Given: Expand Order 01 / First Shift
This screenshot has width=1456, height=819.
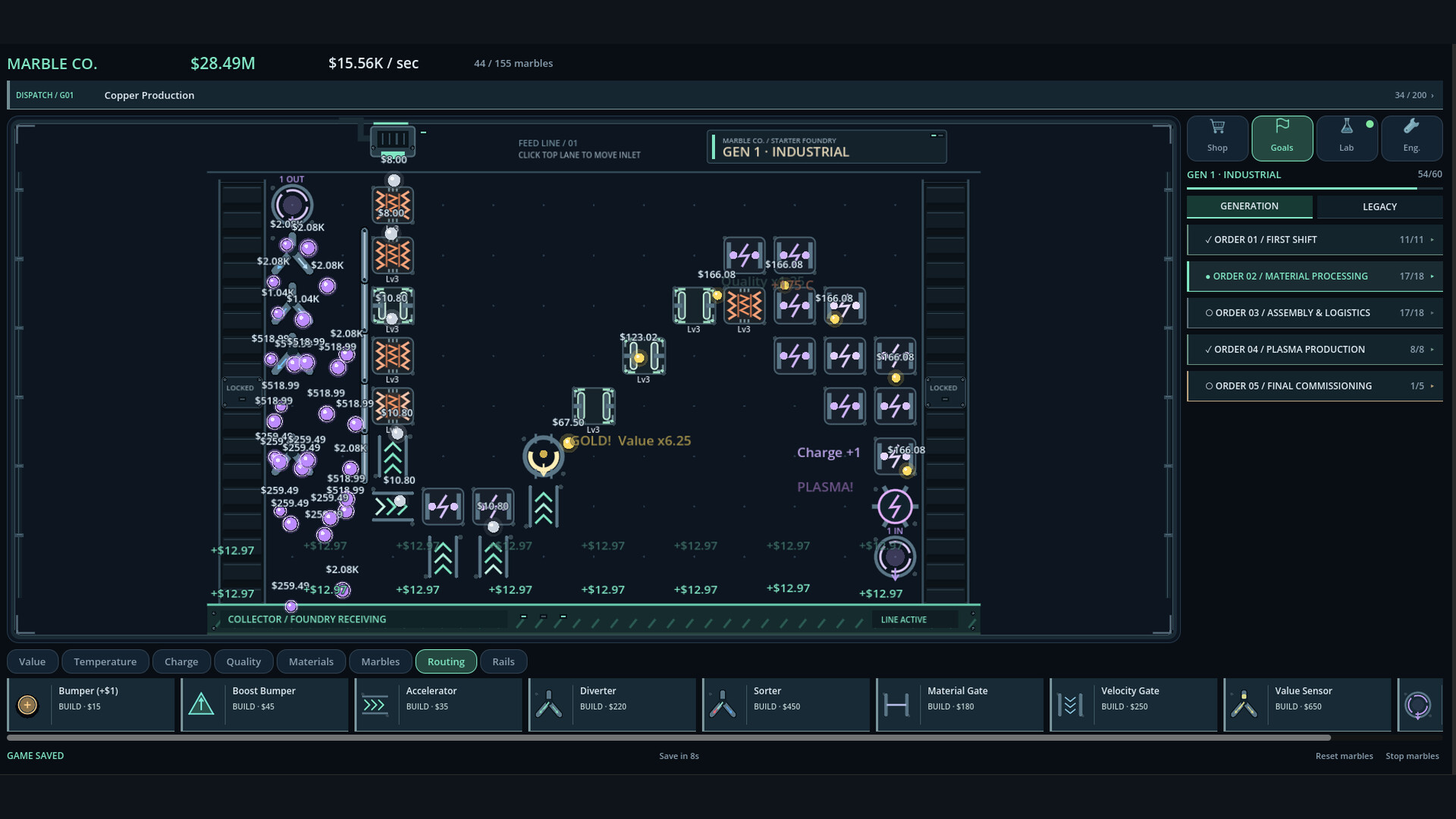Looking at the screenshot, I should (x=1315, y=240).
